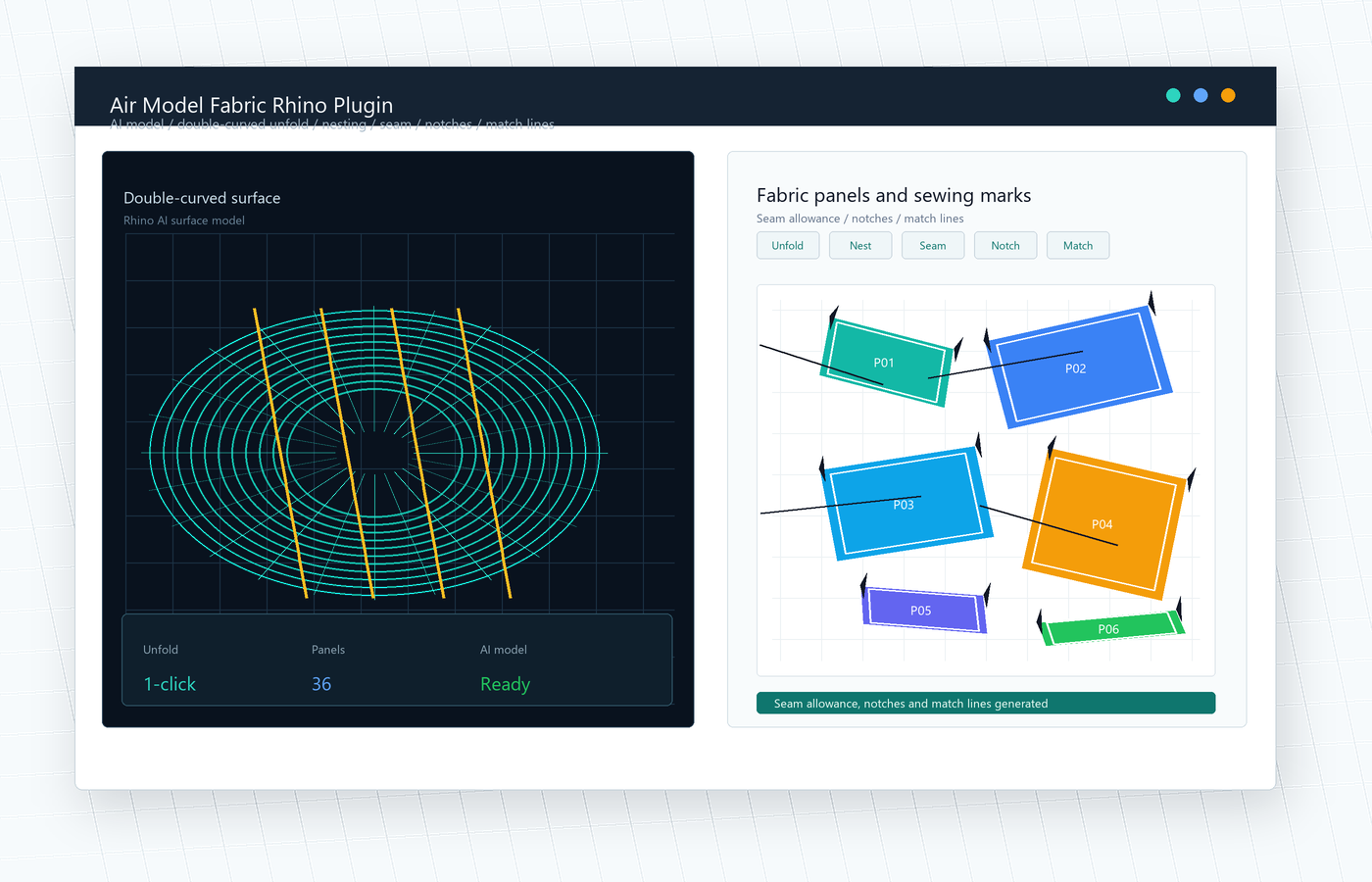Click the orange dot in title bar
The height and width of the screenshot is (882, 1372).
pyautogui.click(x=1228, y=95)
